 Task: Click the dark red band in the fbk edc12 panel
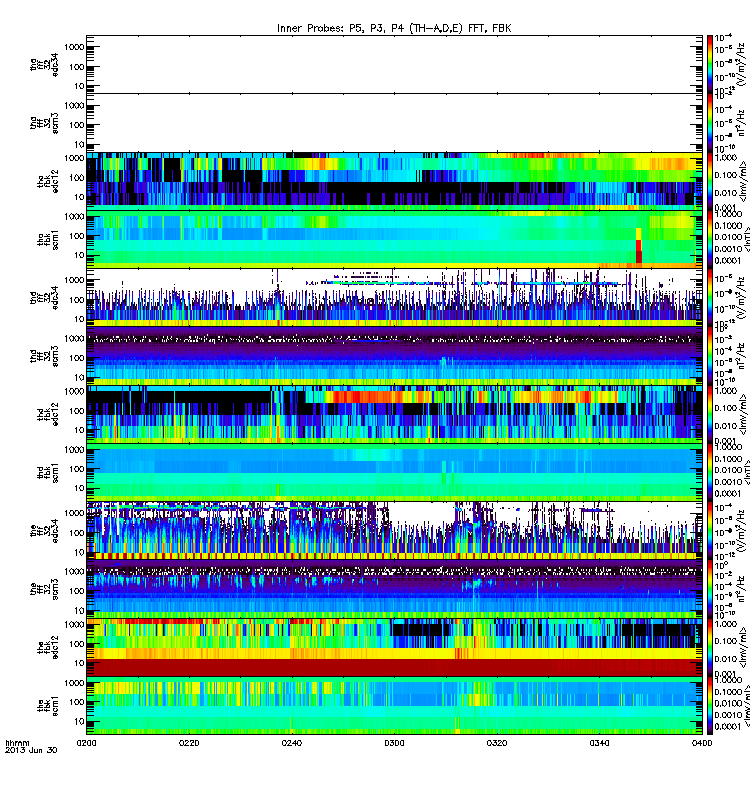coord(394,667)
